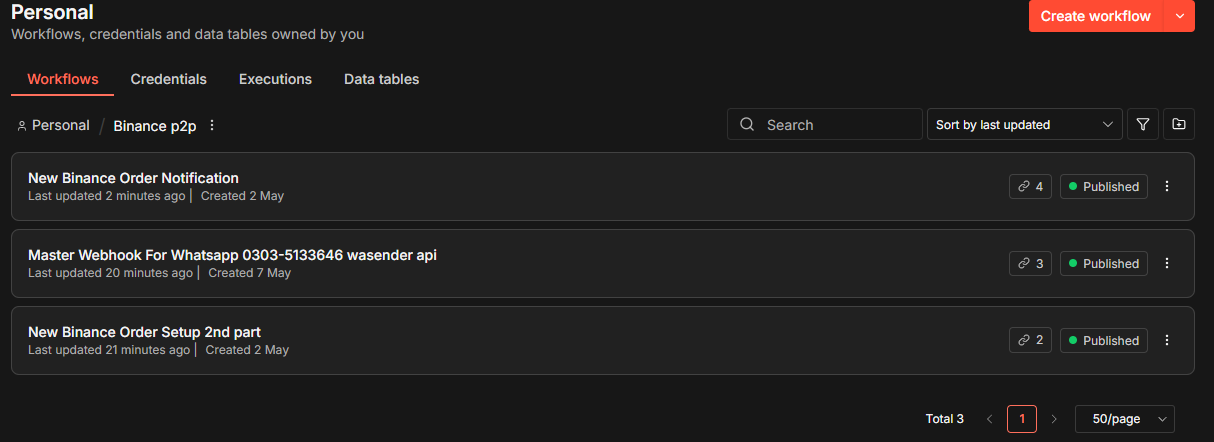This screenshot has height=442, width=1214.
Task: Open Binance p2p folder options menu
Action: tap(211, 125)
